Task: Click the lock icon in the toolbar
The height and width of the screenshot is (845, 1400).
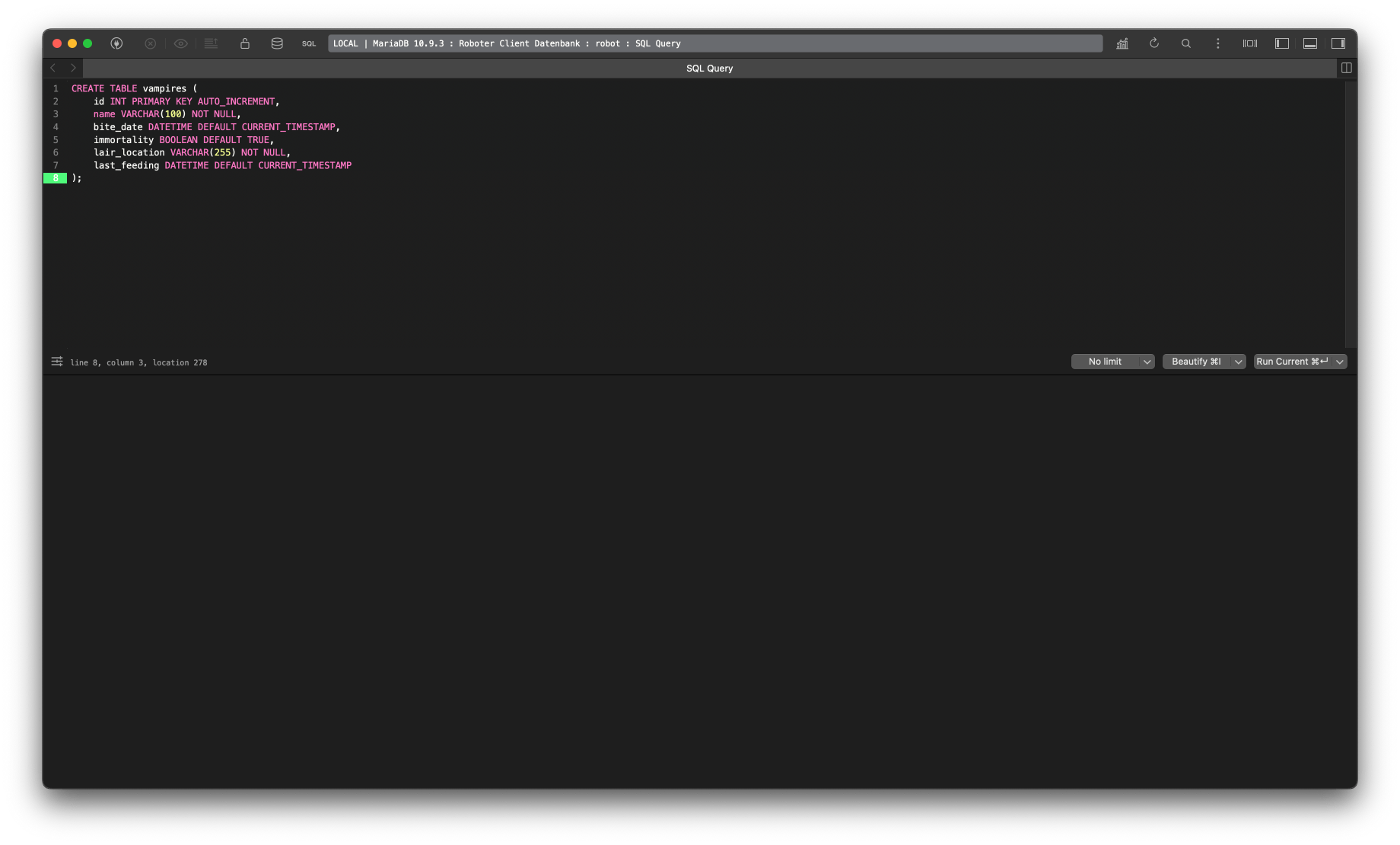Action: tap(245, 43)
